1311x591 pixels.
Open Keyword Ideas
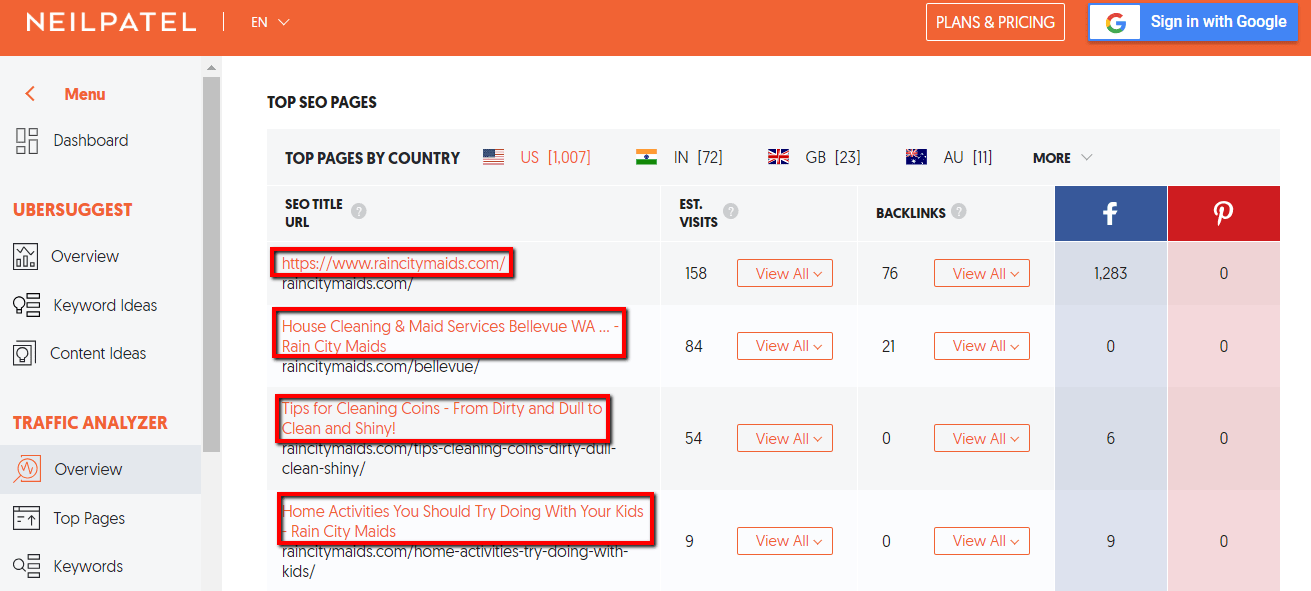(x=105, y=305)
